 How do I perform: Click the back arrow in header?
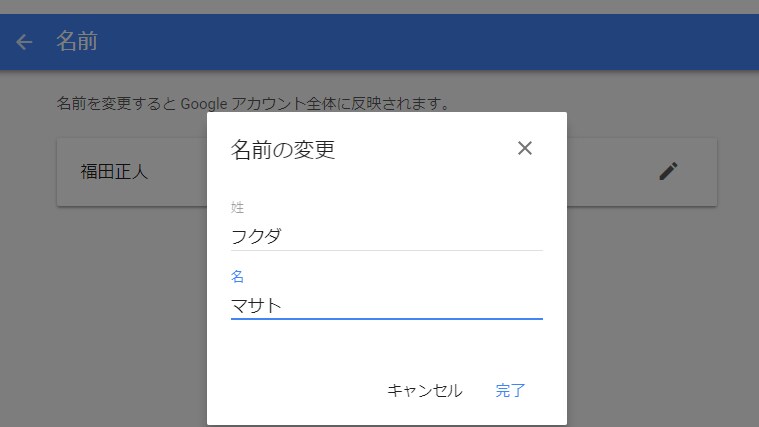pyautogui.click(x=24, y=42)
